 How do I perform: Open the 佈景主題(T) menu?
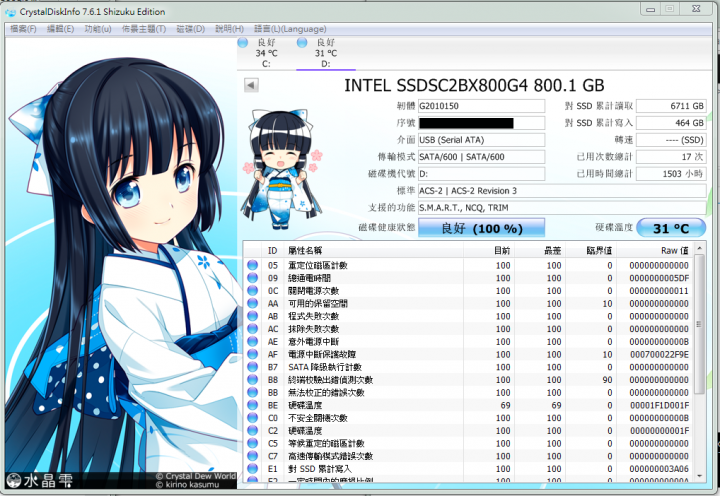tap(144, 29)
